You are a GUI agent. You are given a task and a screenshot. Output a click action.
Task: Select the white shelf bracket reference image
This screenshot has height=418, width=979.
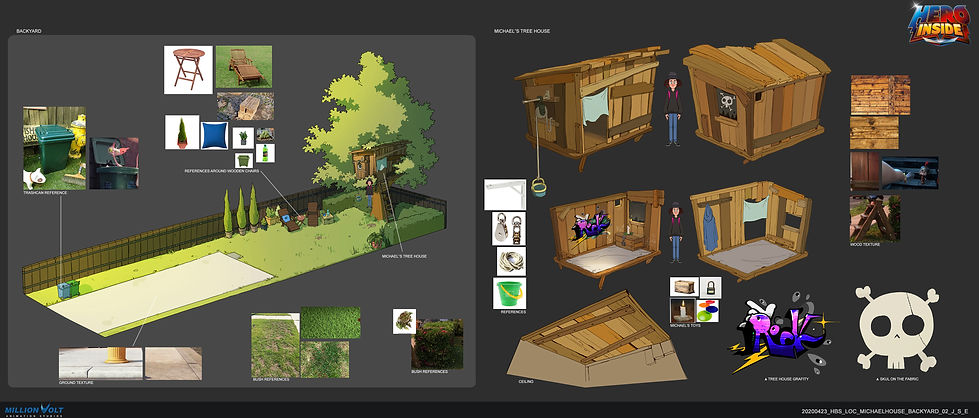505,194
